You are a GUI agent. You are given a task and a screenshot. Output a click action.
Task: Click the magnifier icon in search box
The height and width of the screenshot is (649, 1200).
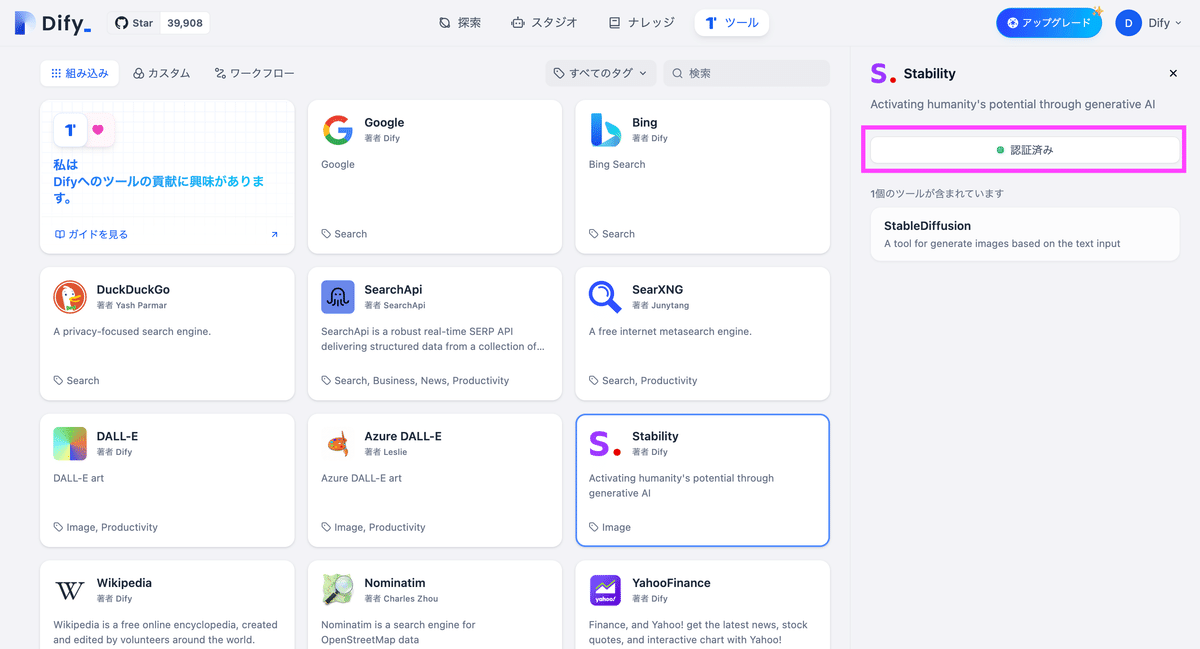(677, 73)
